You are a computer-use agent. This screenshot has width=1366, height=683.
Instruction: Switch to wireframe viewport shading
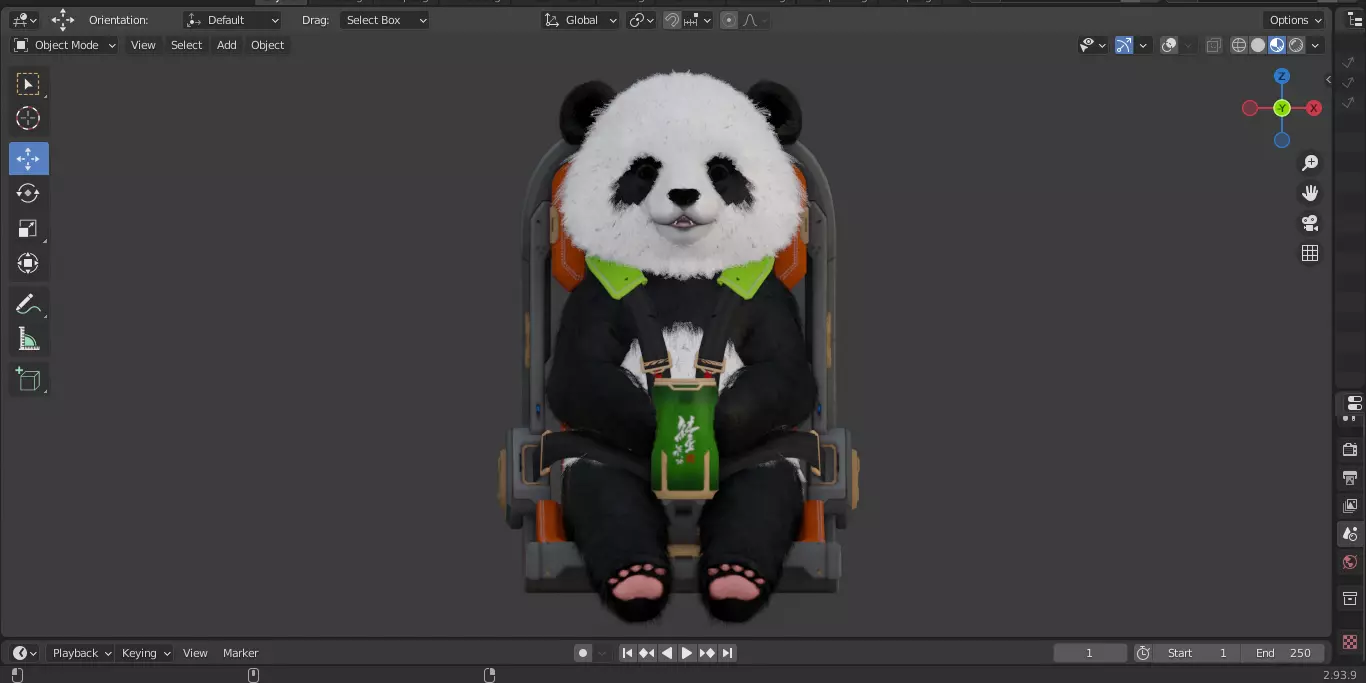pyautogui.click(x=1239, y=45)
